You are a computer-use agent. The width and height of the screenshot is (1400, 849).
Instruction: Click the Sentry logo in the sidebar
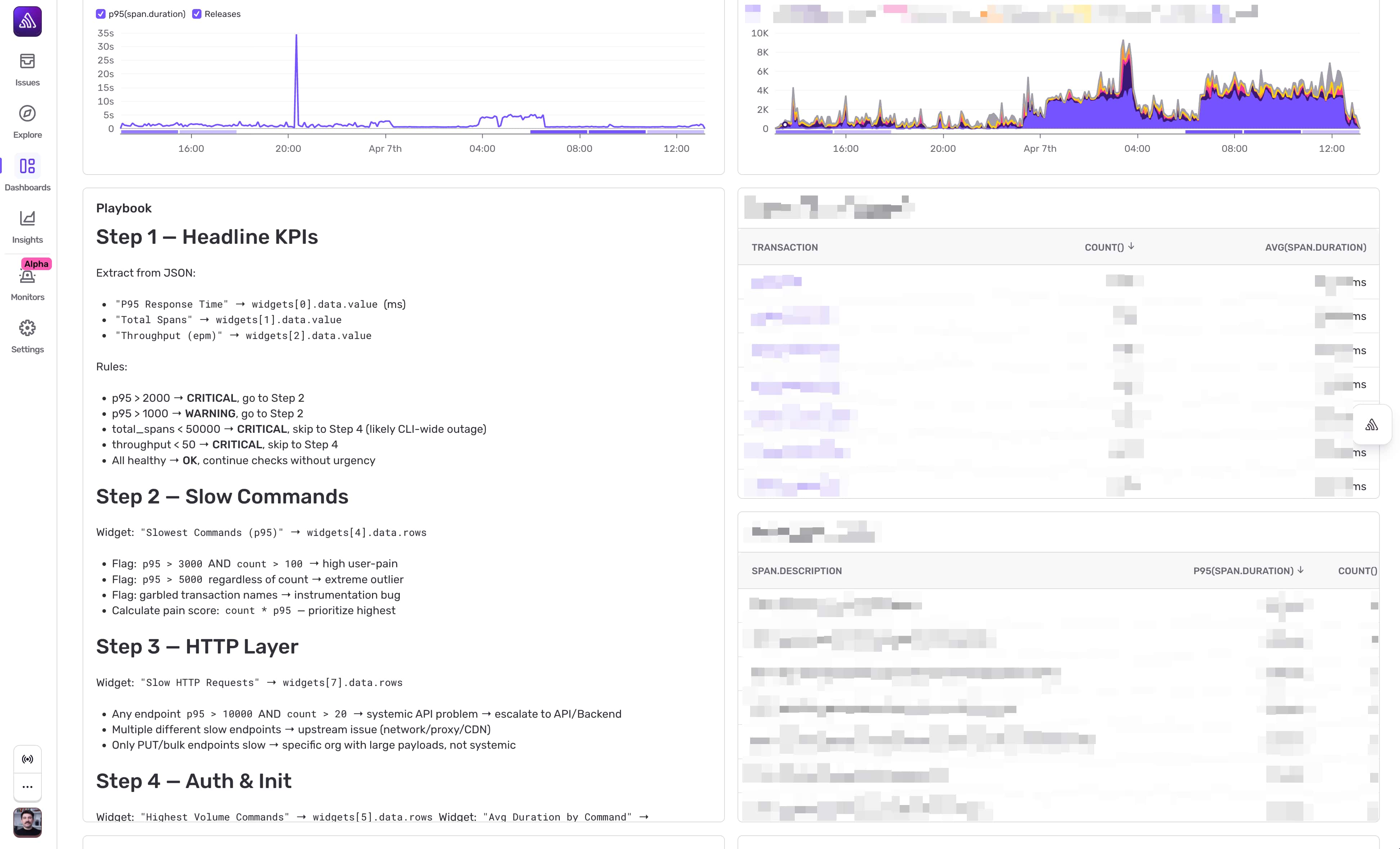27,22
